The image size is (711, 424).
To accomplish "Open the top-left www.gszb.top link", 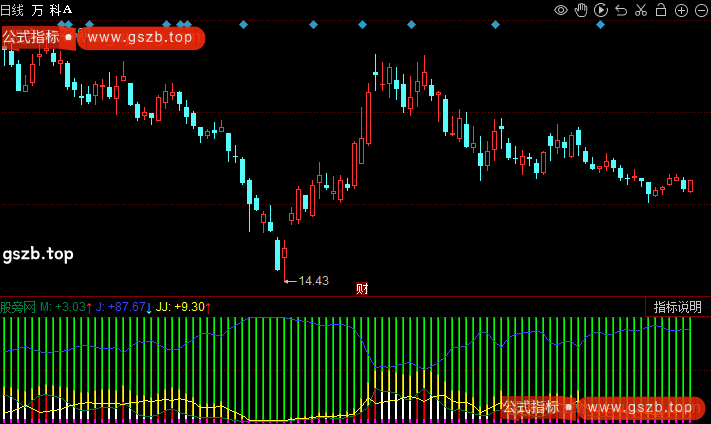I will (x=140, y=38).
